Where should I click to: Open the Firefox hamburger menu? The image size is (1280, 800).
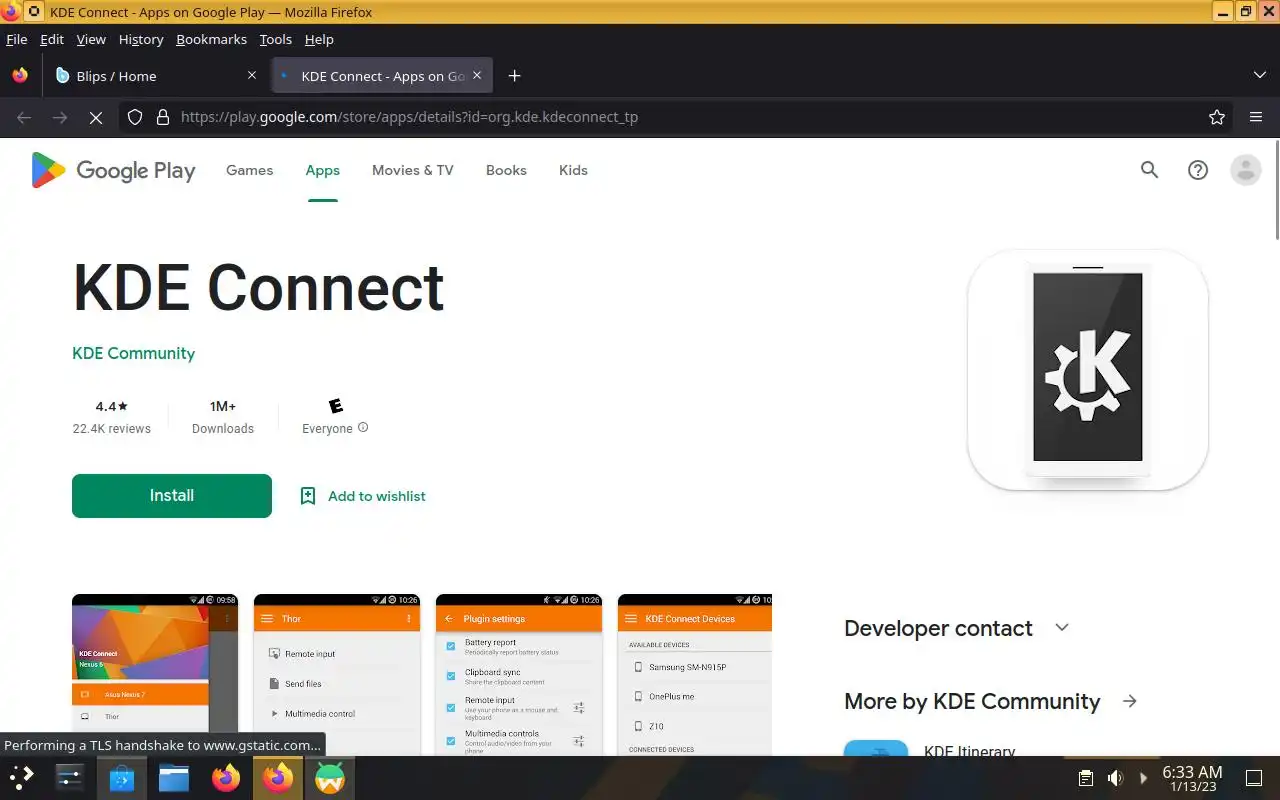click(1256, 117)
